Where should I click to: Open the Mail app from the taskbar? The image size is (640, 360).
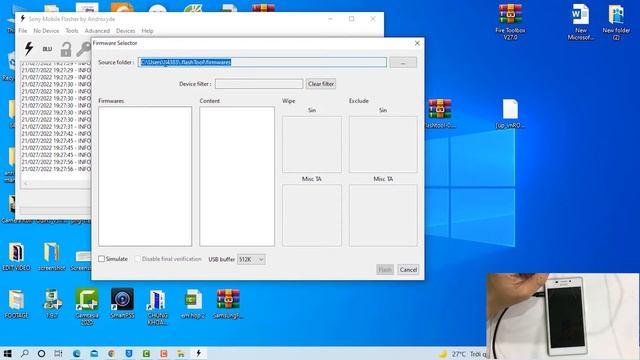click(94, 353)
